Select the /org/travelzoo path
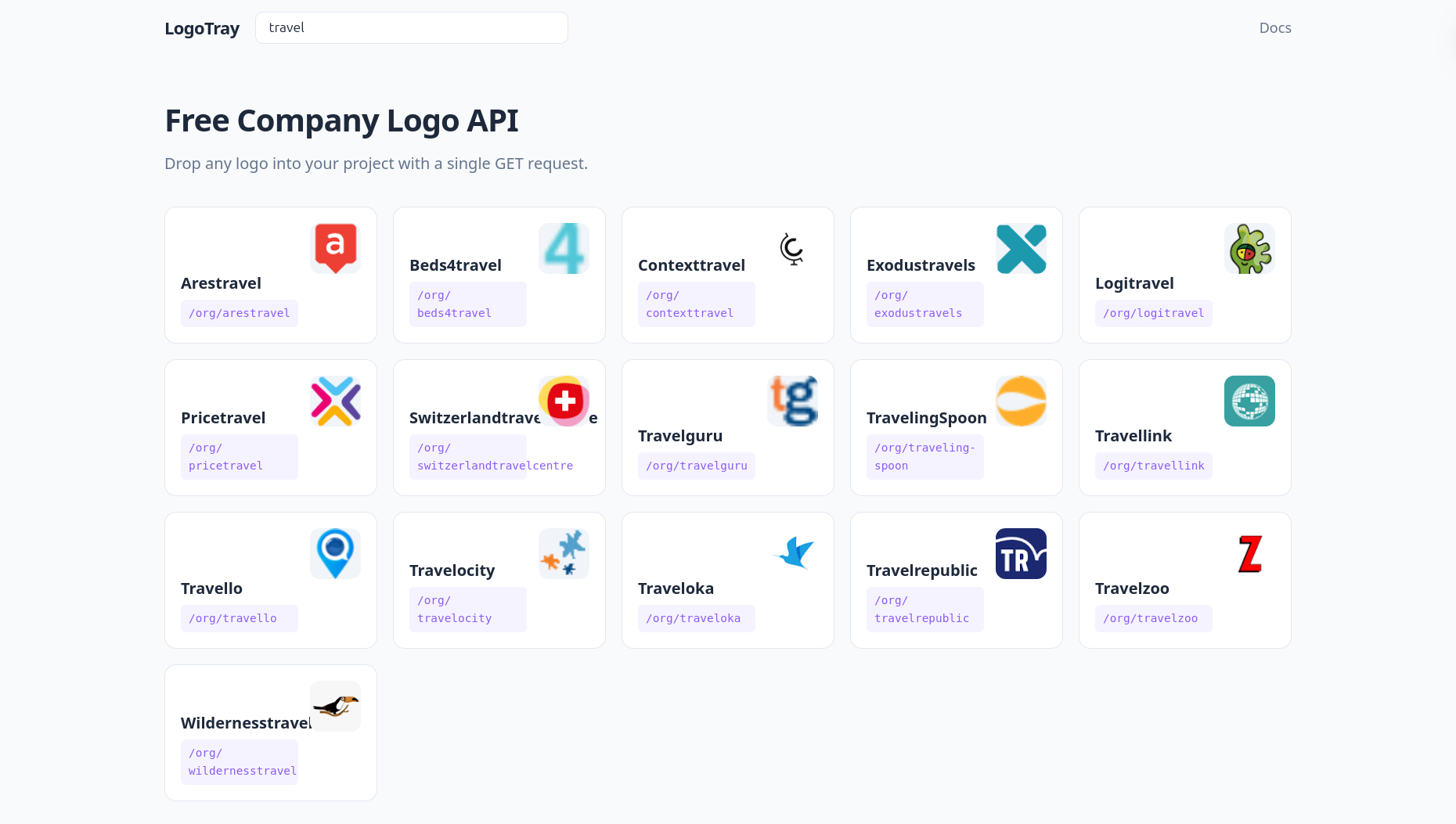1456x824 pixels. click(x=1154, y=618)
